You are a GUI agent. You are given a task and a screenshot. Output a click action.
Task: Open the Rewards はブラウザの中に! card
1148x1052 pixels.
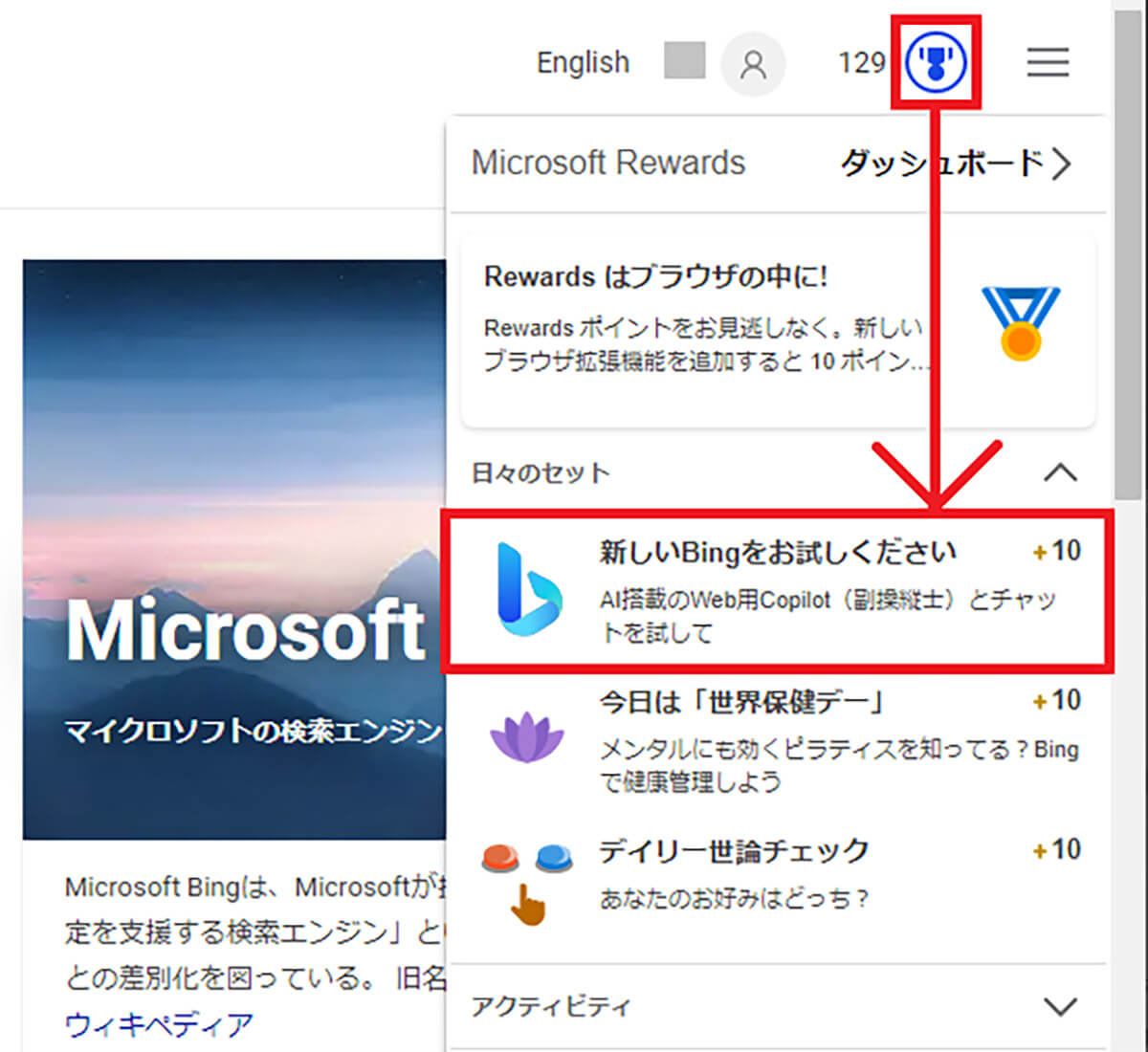point(778,331)
